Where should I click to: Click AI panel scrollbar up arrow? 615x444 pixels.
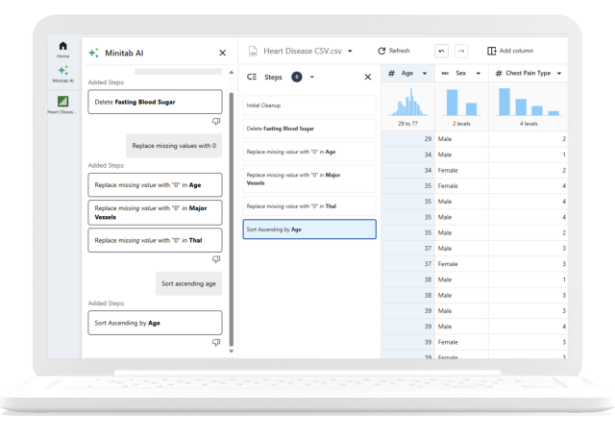[x=231, y=72]
